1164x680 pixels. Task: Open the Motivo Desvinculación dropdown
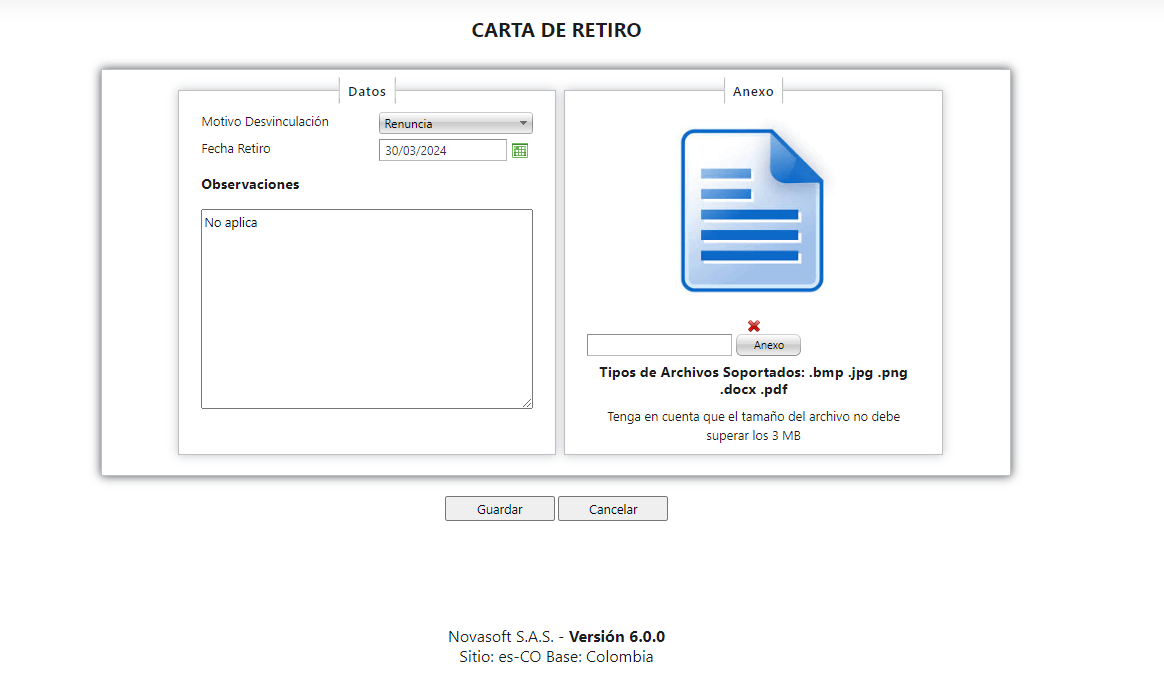tap(455, 123)
